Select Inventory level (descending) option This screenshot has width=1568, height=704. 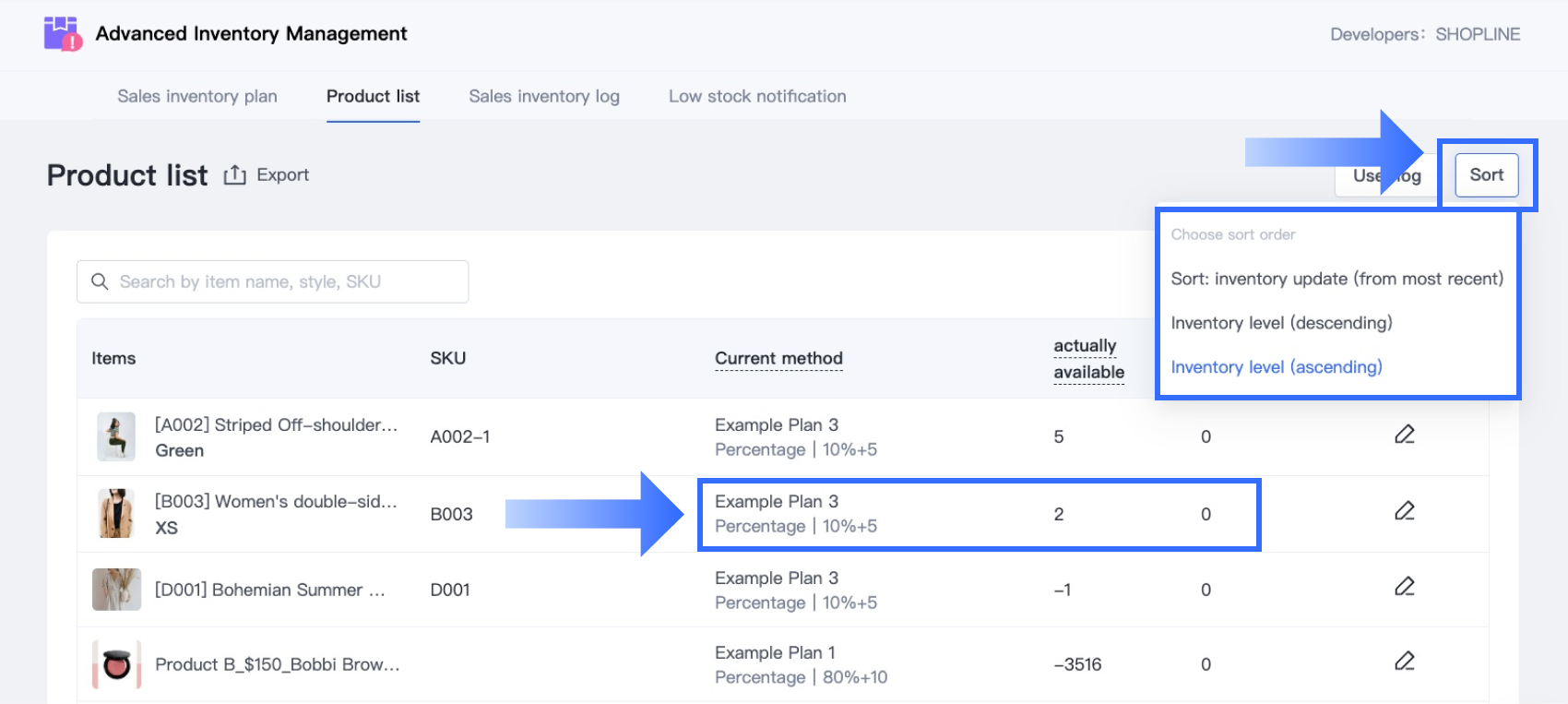click(1281, 323)
